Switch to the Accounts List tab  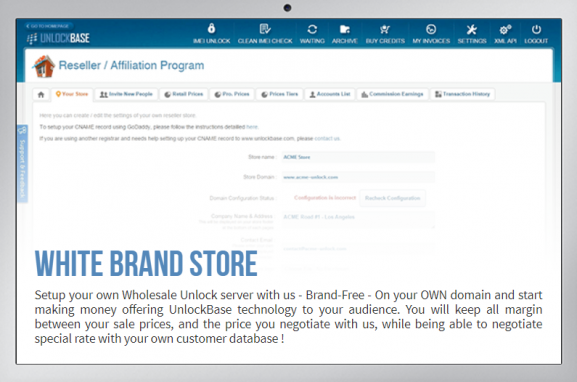point(330,94)
